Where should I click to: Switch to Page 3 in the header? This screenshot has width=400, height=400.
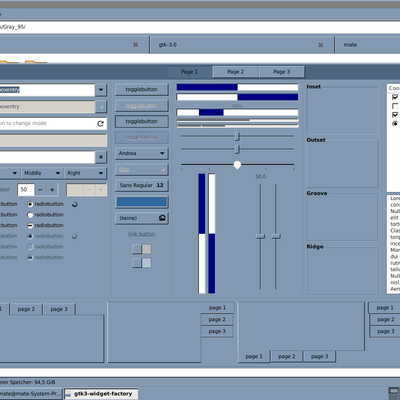coord(282,72)
